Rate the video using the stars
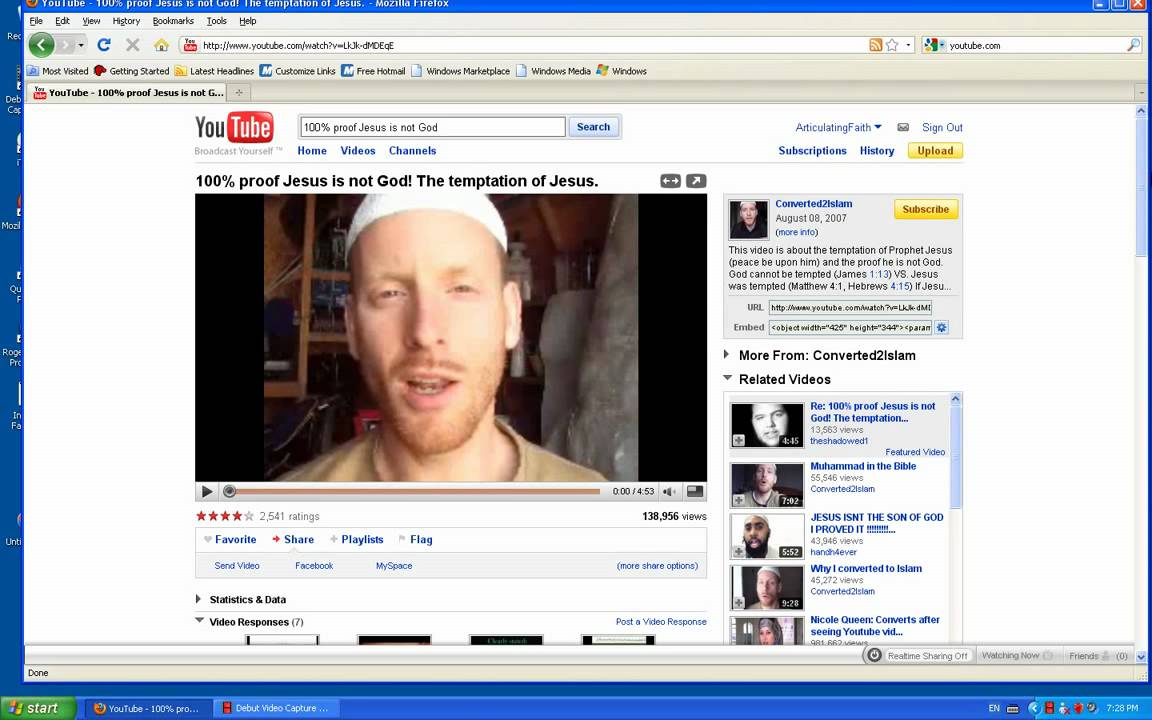Screen dimensions: 1152x720 (225, 516)
